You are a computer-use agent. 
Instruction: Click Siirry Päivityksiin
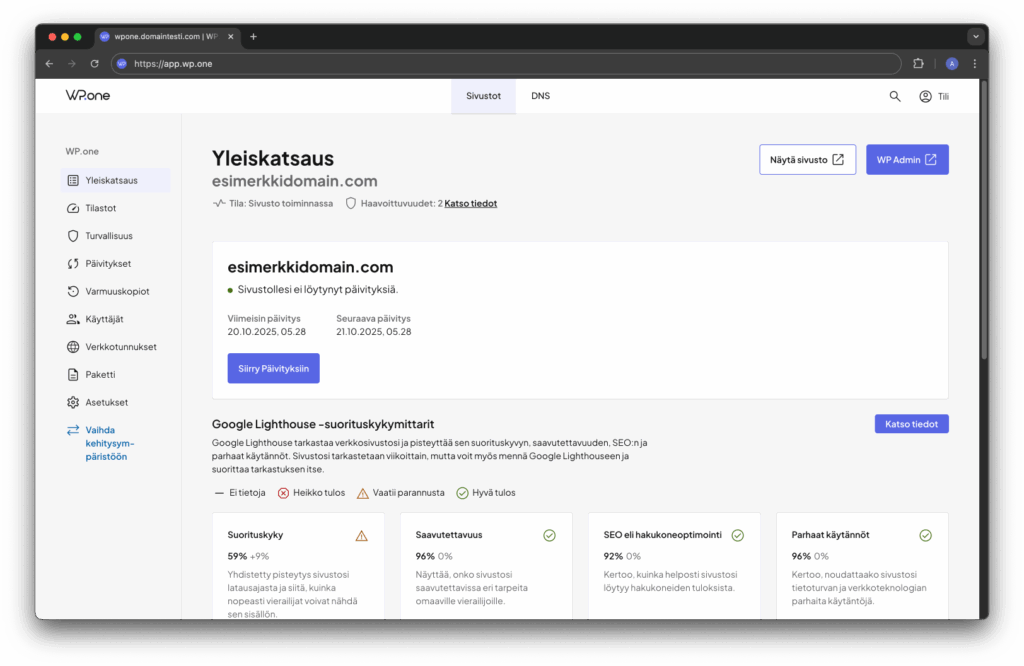coord(273,368)
